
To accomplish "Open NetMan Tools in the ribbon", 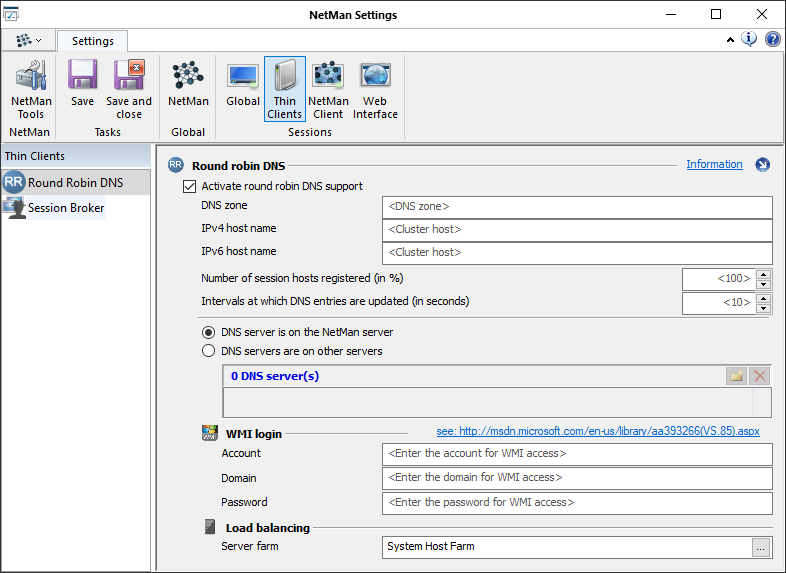I will coord(30,89).
